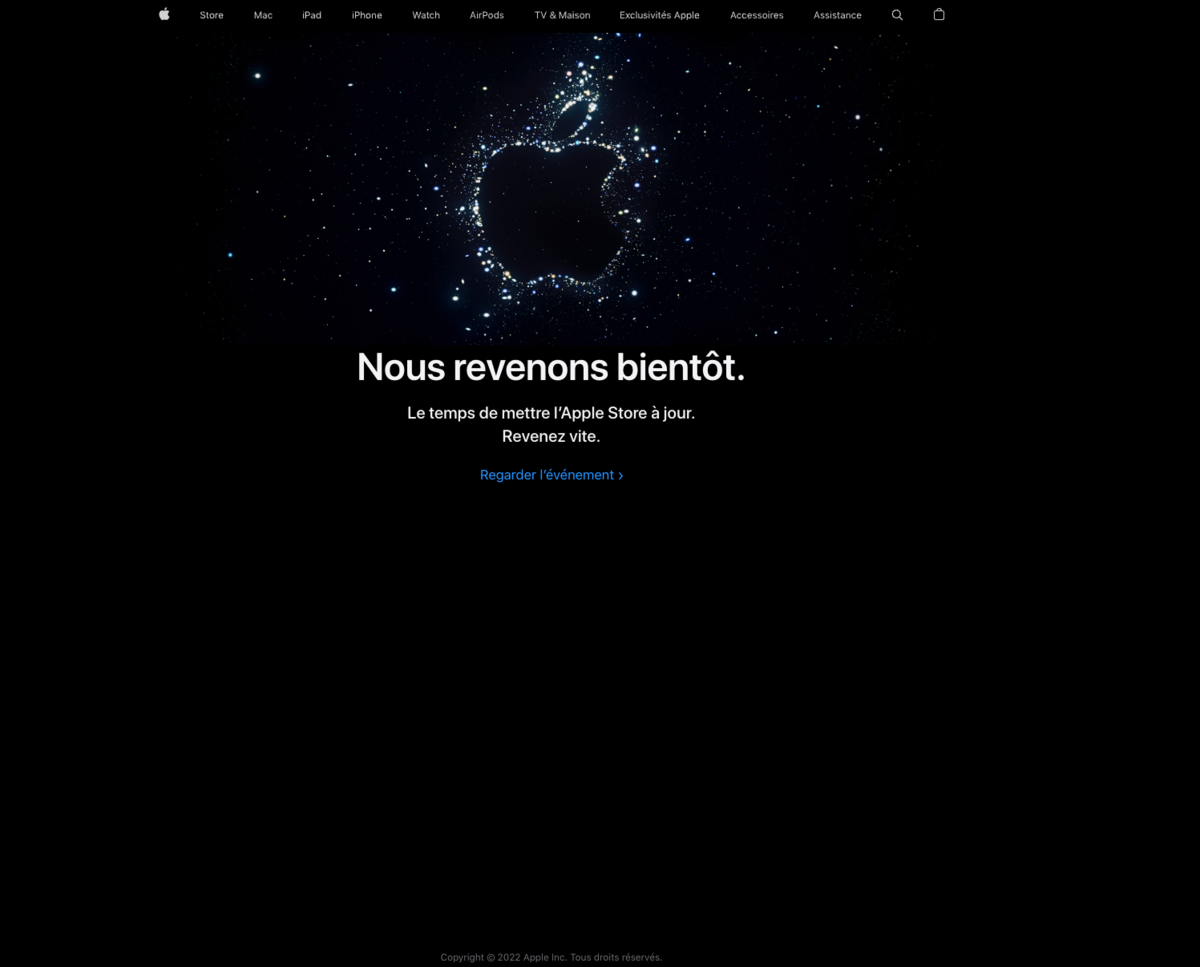Select Exclusivités Apple navigation item
This screenshot has width=1200, height=967.
(x=659, y=15)
